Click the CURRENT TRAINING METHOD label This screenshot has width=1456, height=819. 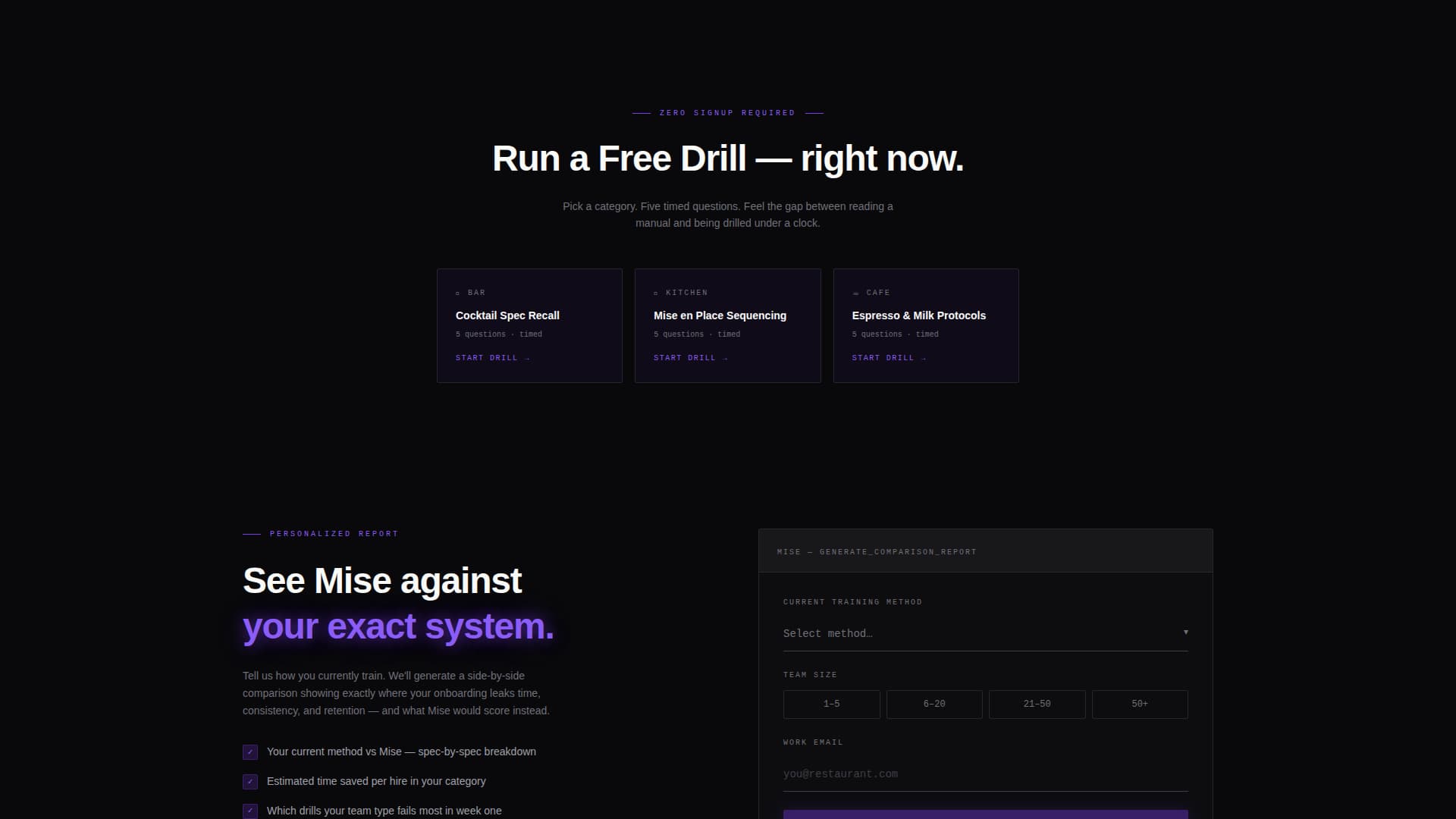click(852, 602)
